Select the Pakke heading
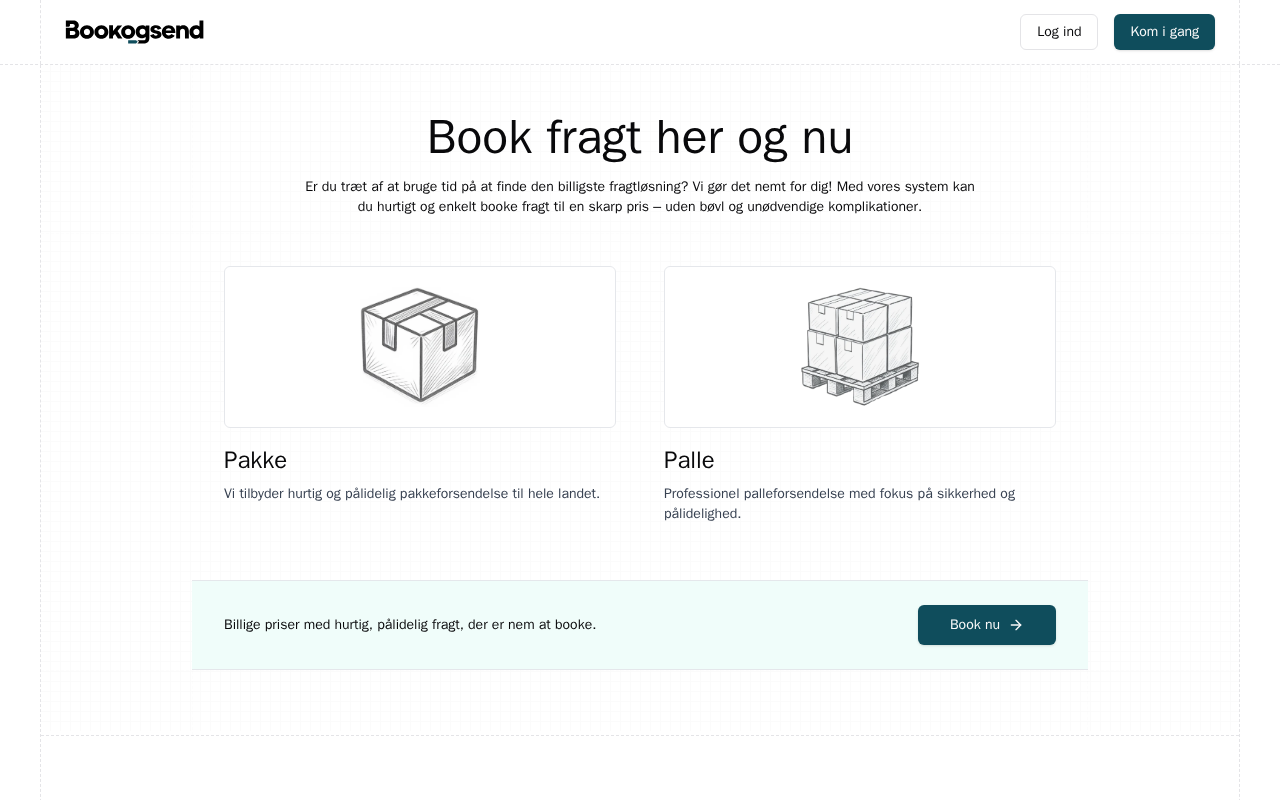The width and height of the screenshot is (1280, 800). [x=255, y=460]
